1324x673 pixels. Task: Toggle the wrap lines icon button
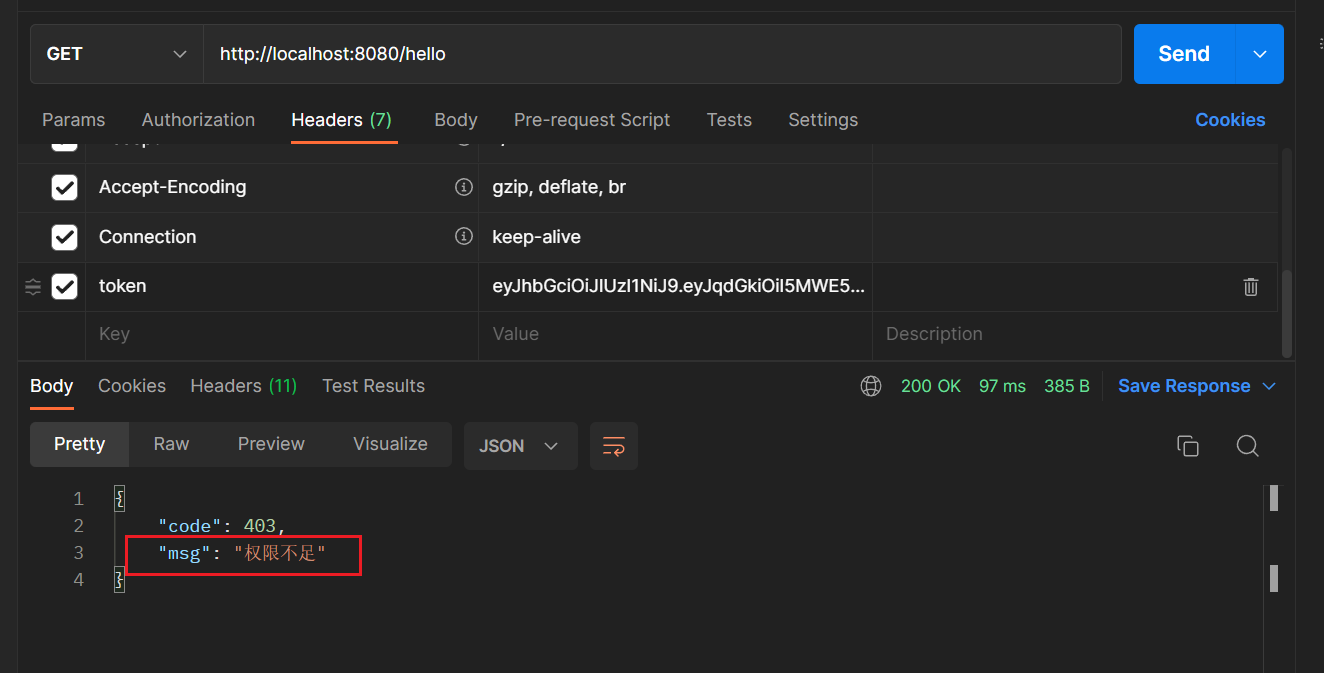[614, 446]
